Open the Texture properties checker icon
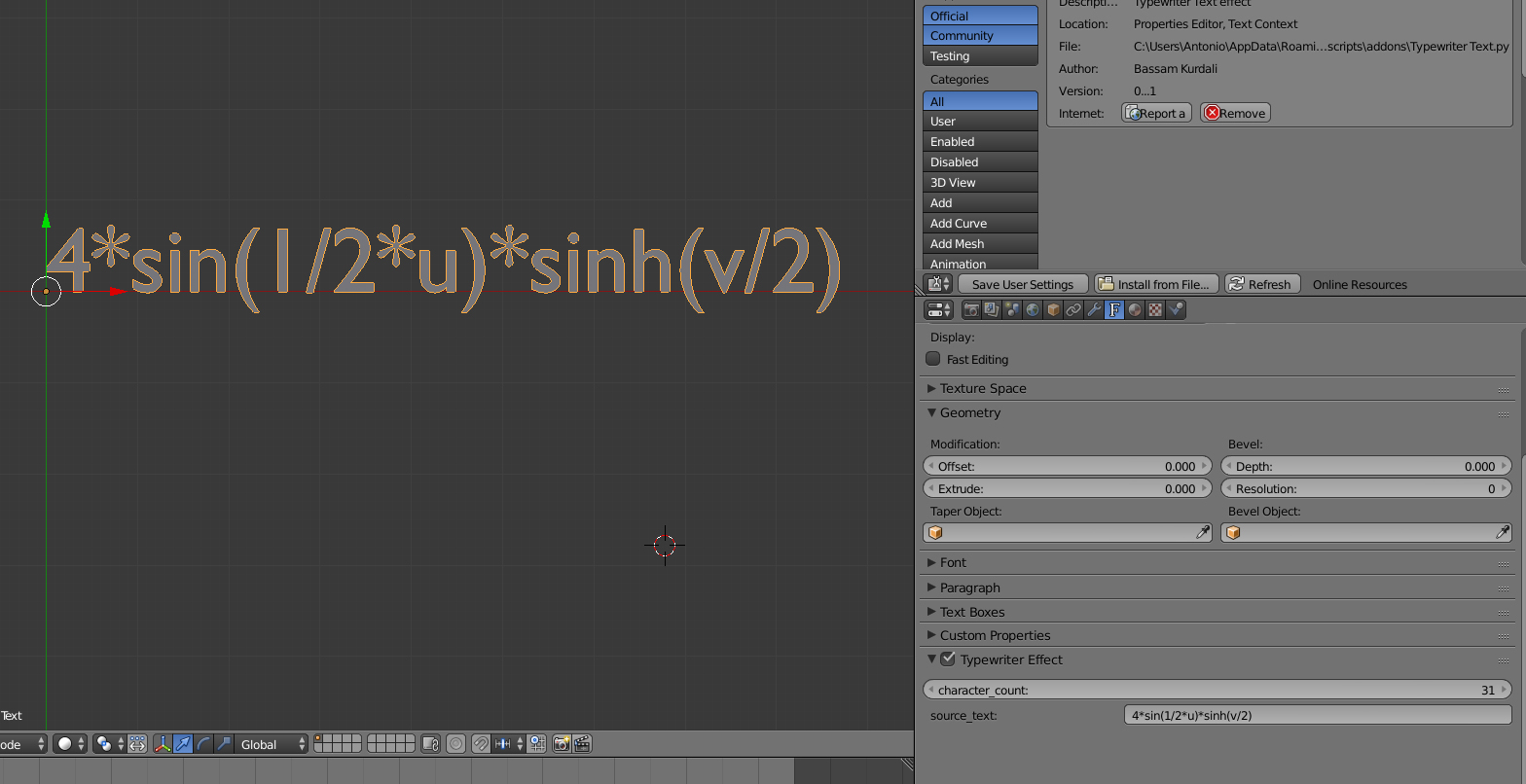Image resolution: width=1526 pixels, height=784 pixels. [1155, 310]
